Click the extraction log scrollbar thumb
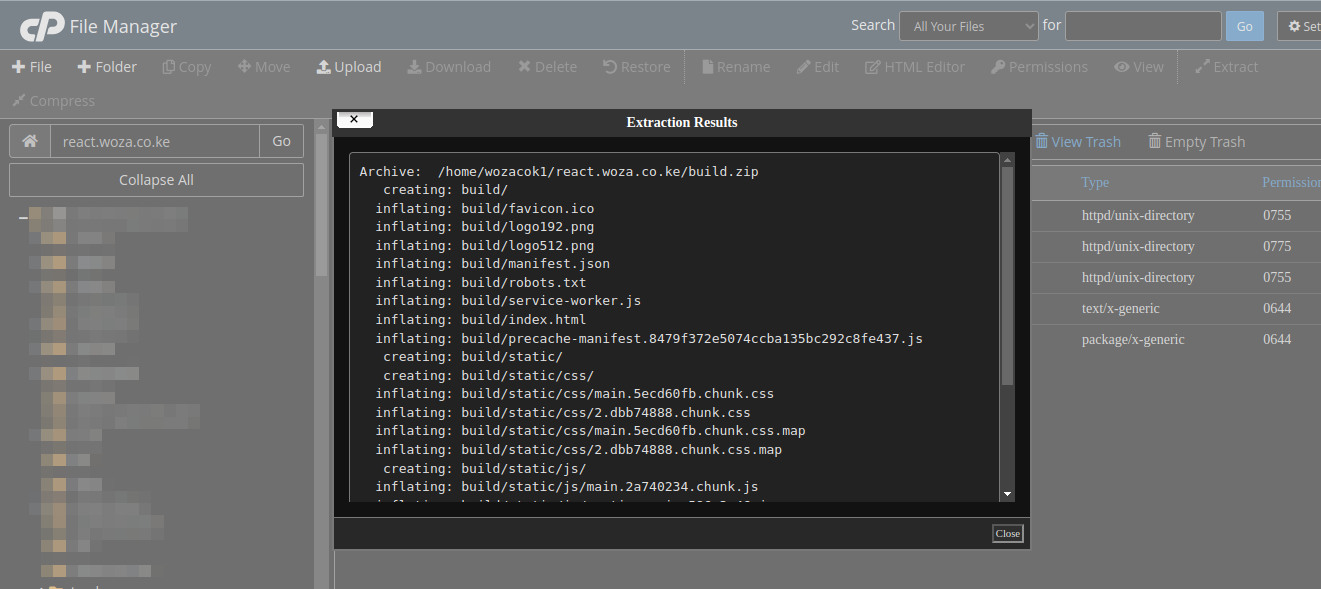The height and width of the screenshot is (589, 1321). coord(1007,276)
